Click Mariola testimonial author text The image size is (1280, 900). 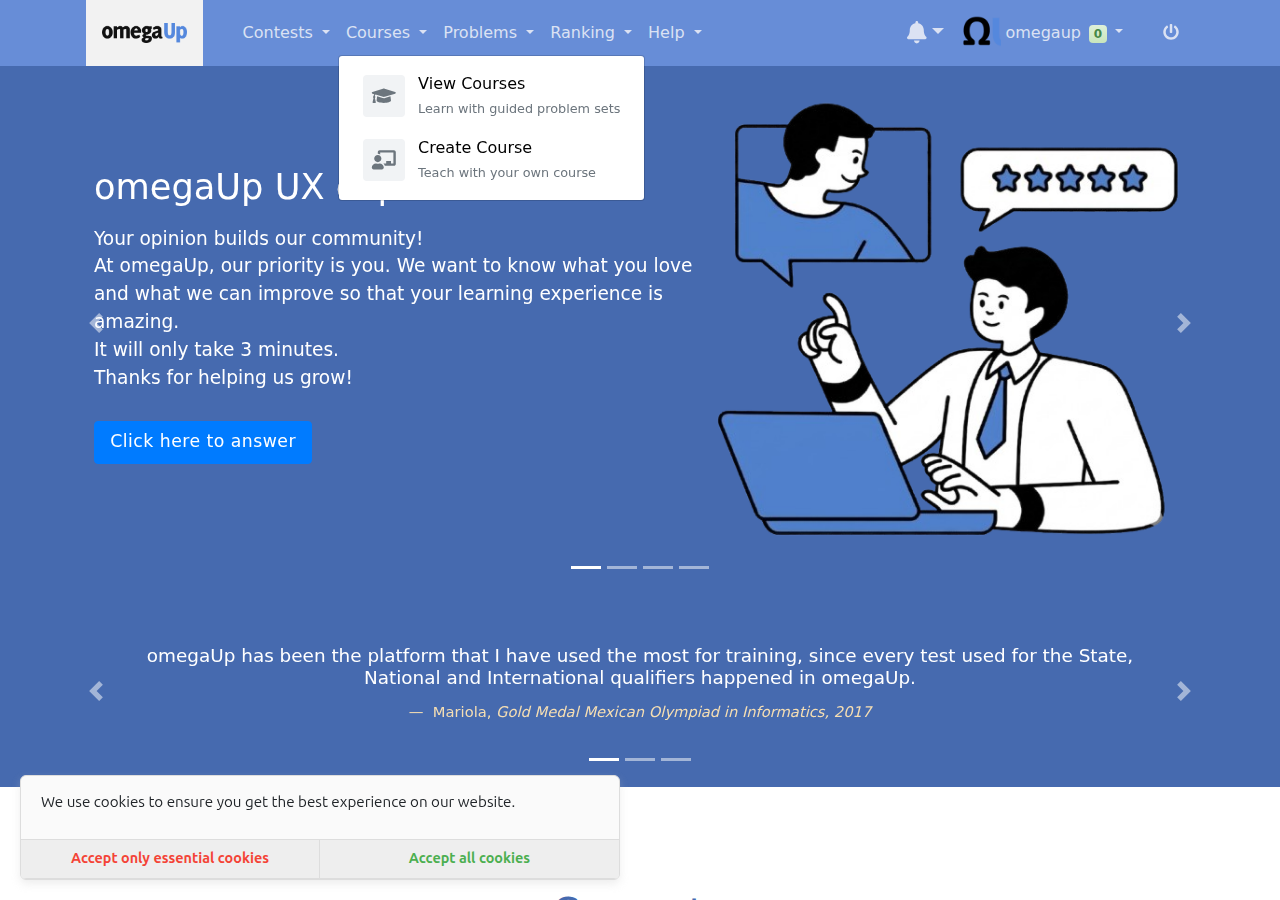(x=640, y=712)
